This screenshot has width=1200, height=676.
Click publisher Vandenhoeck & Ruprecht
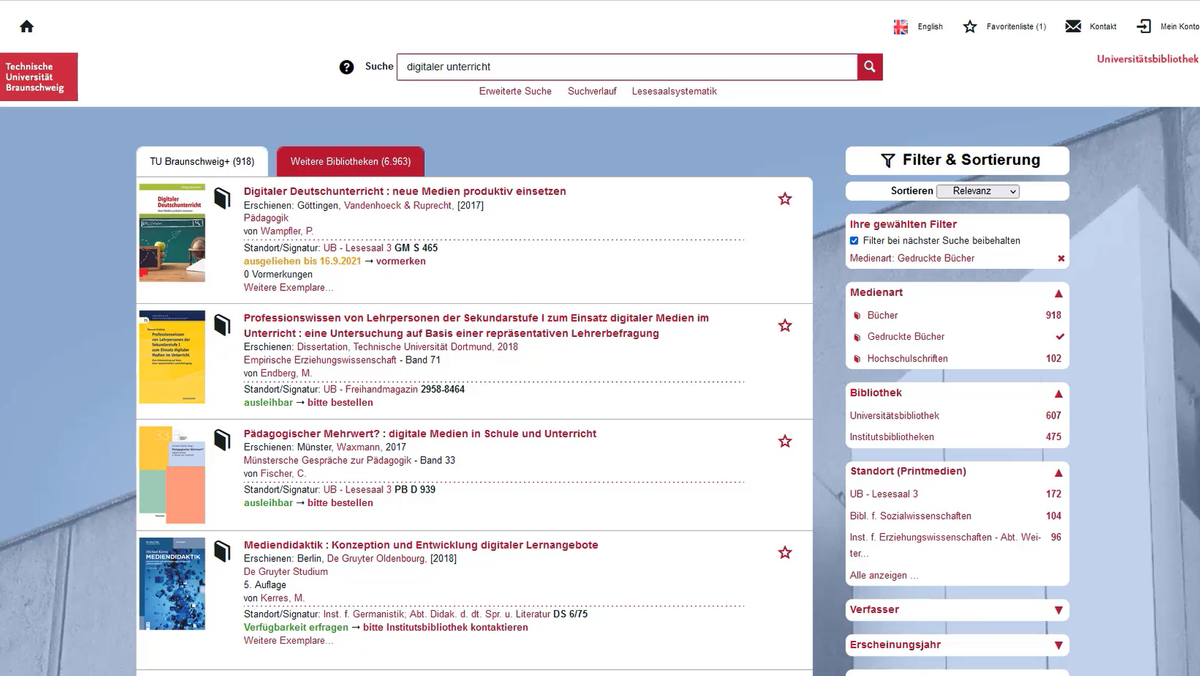[399, 205]
